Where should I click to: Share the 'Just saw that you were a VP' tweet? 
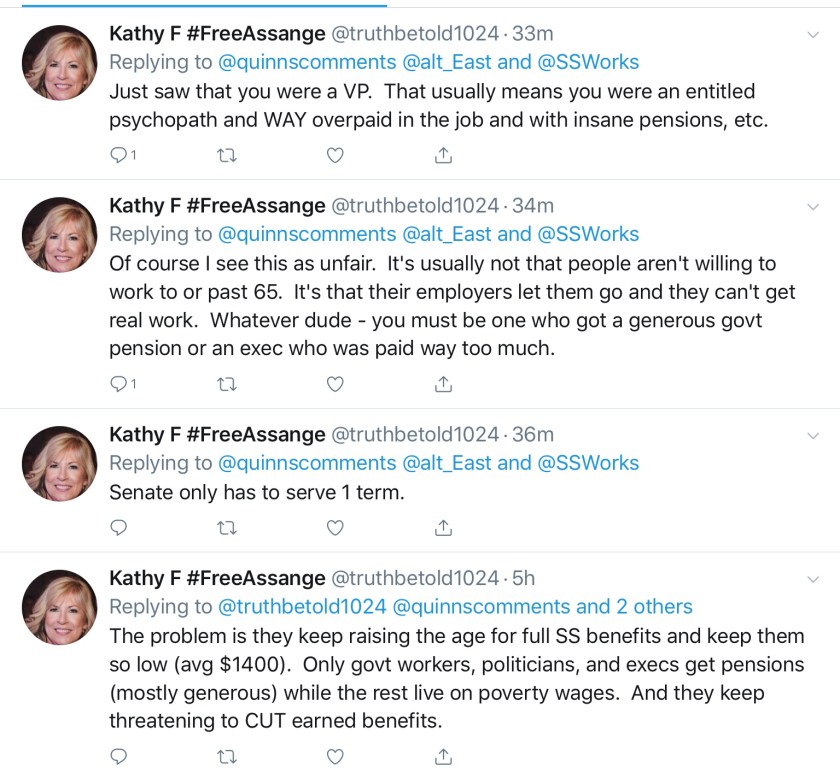(444, 155)
